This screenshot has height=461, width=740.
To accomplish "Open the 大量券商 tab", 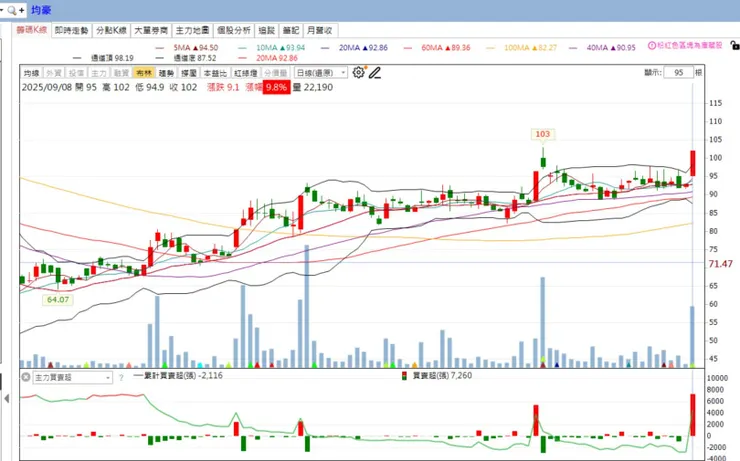I will tap(151, 30).
